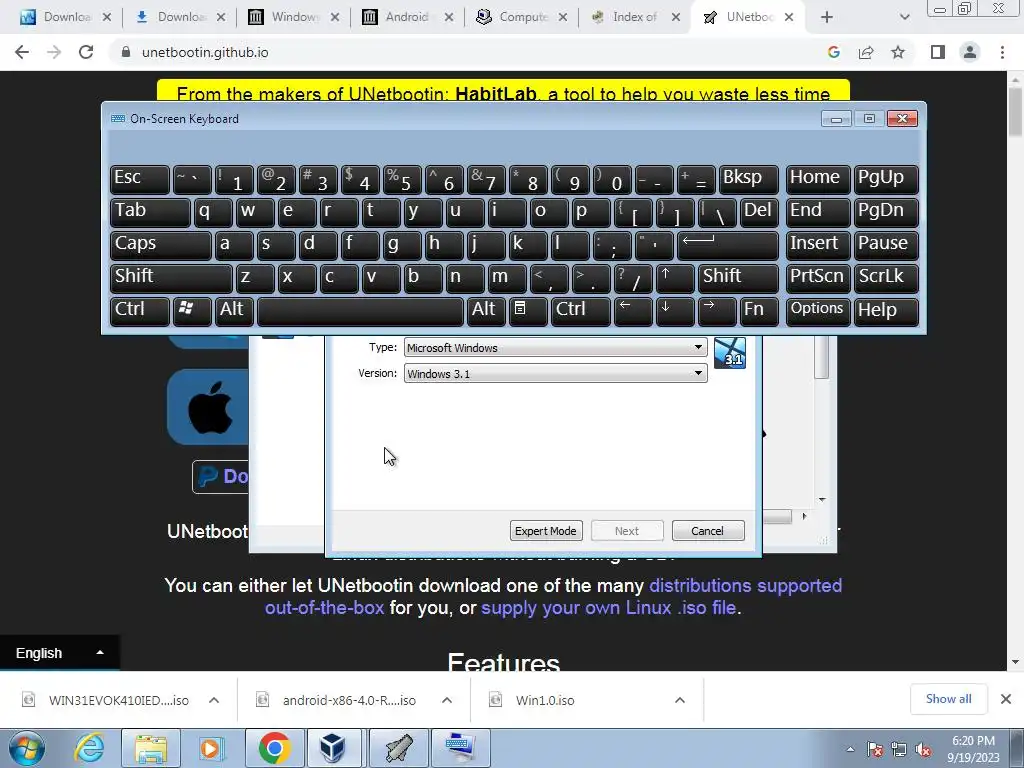Click Show all downloads
Screen dimensions: 1024x768
click(x=948, y=699)
